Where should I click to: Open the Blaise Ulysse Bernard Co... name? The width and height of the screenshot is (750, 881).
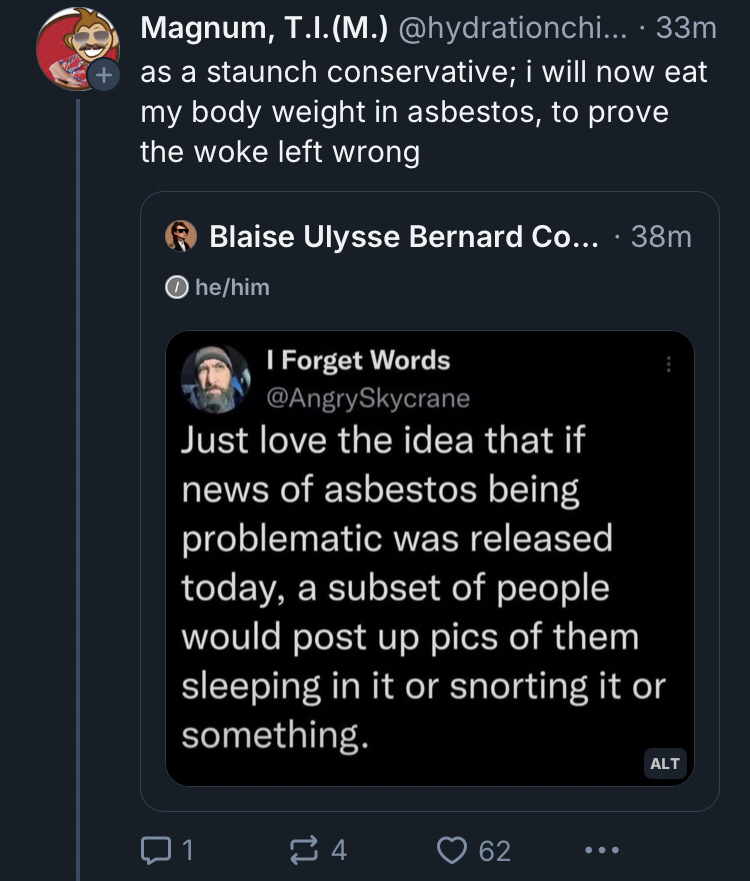tap(404, 236)
